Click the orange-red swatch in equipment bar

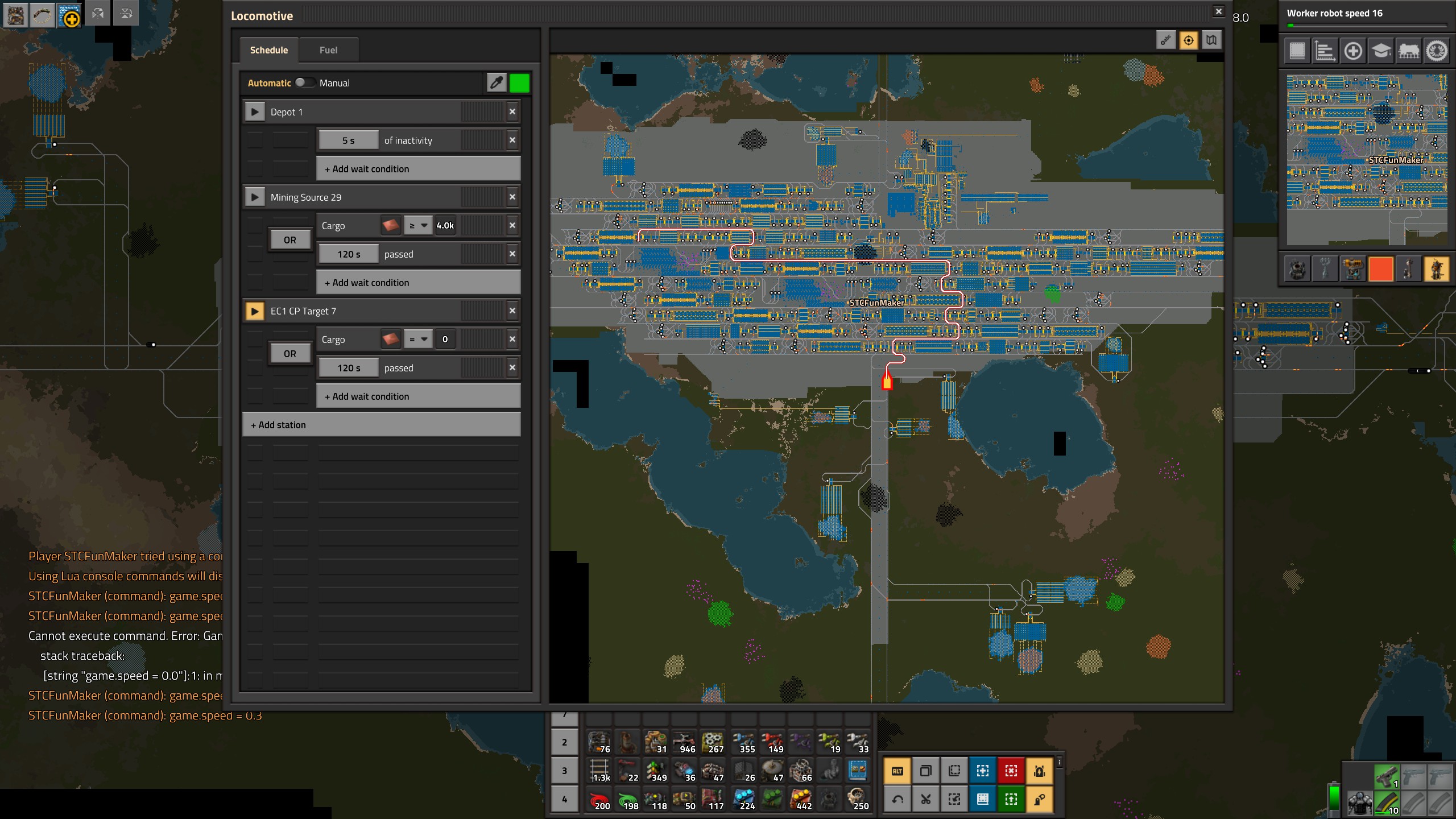(x=1381, y=268)
